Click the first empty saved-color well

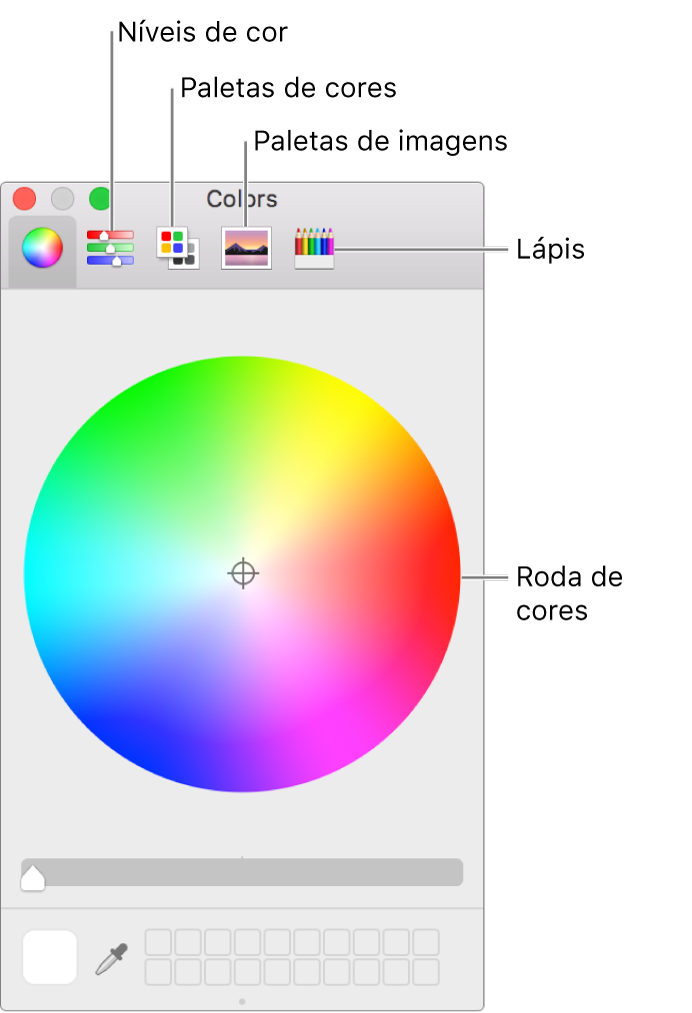tap(158, 943)
